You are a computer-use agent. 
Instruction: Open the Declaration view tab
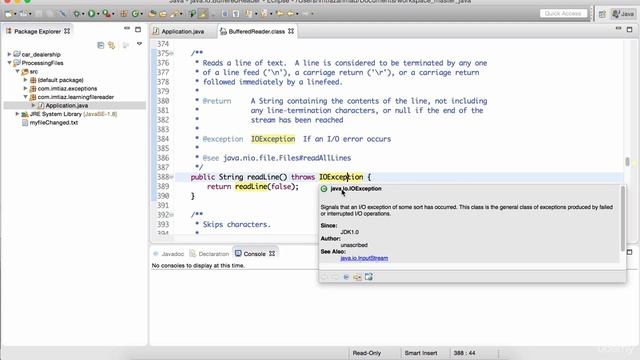pos(213,254)
